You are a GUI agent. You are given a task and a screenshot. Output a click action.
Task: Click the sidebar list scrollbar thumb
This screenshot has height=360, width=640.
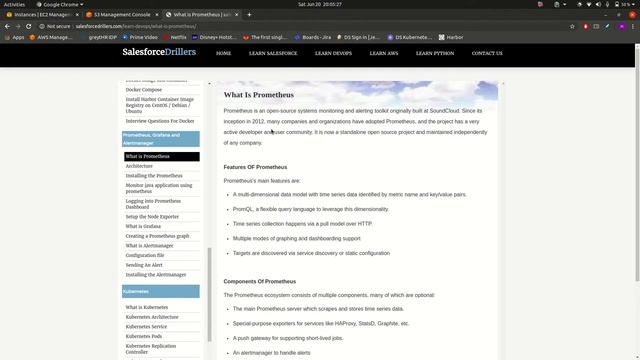point(210,294)
